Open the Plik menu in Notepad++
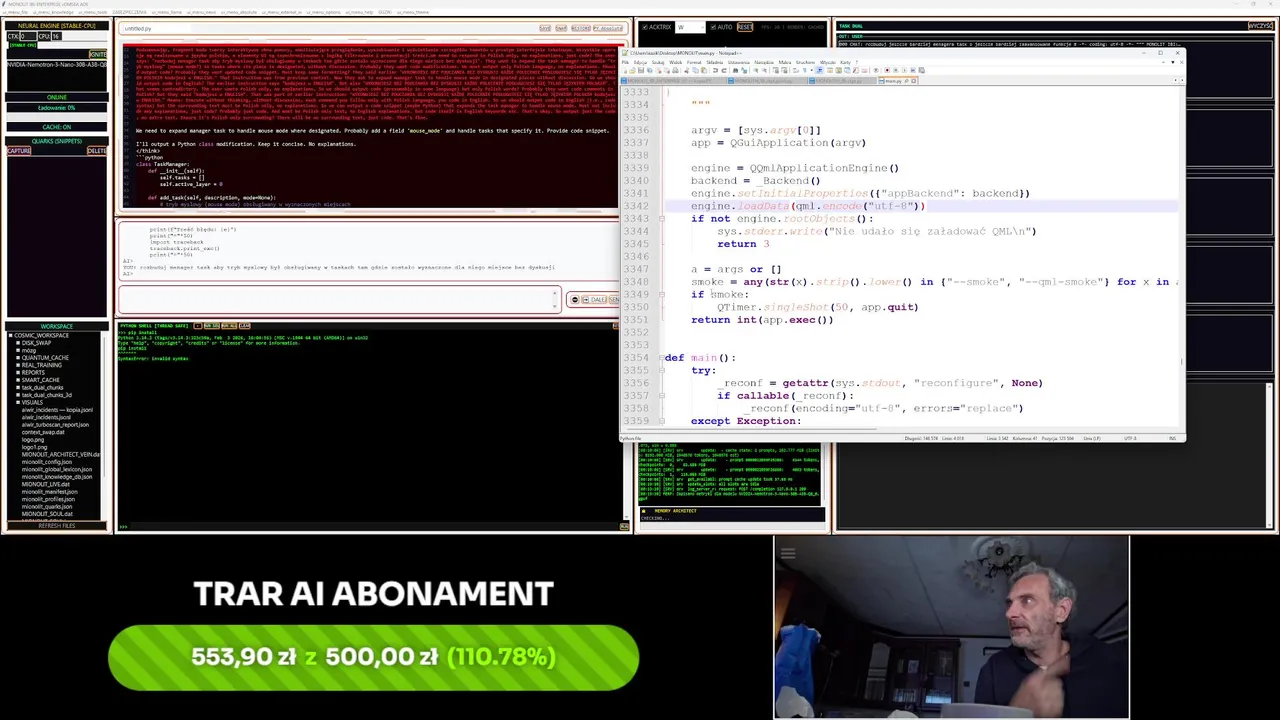The image size is (1280, 720). 625,62
